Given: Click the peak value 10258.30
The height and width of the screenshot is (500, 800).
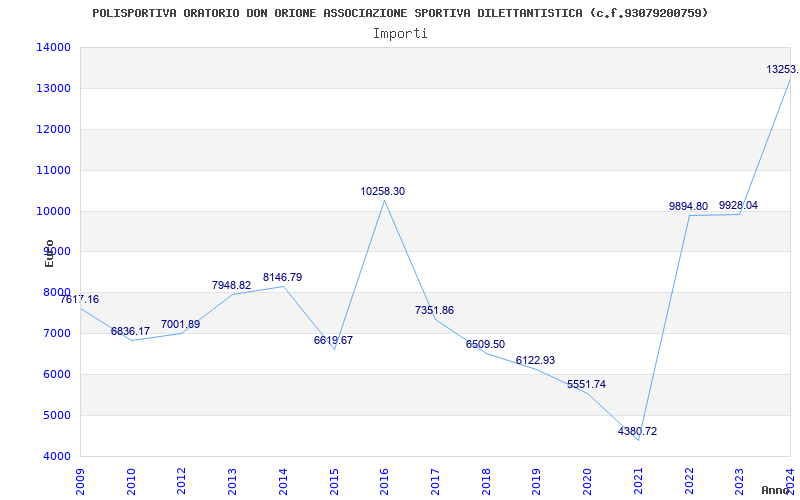Looking at the screenshot, I should tap(383, 191).
